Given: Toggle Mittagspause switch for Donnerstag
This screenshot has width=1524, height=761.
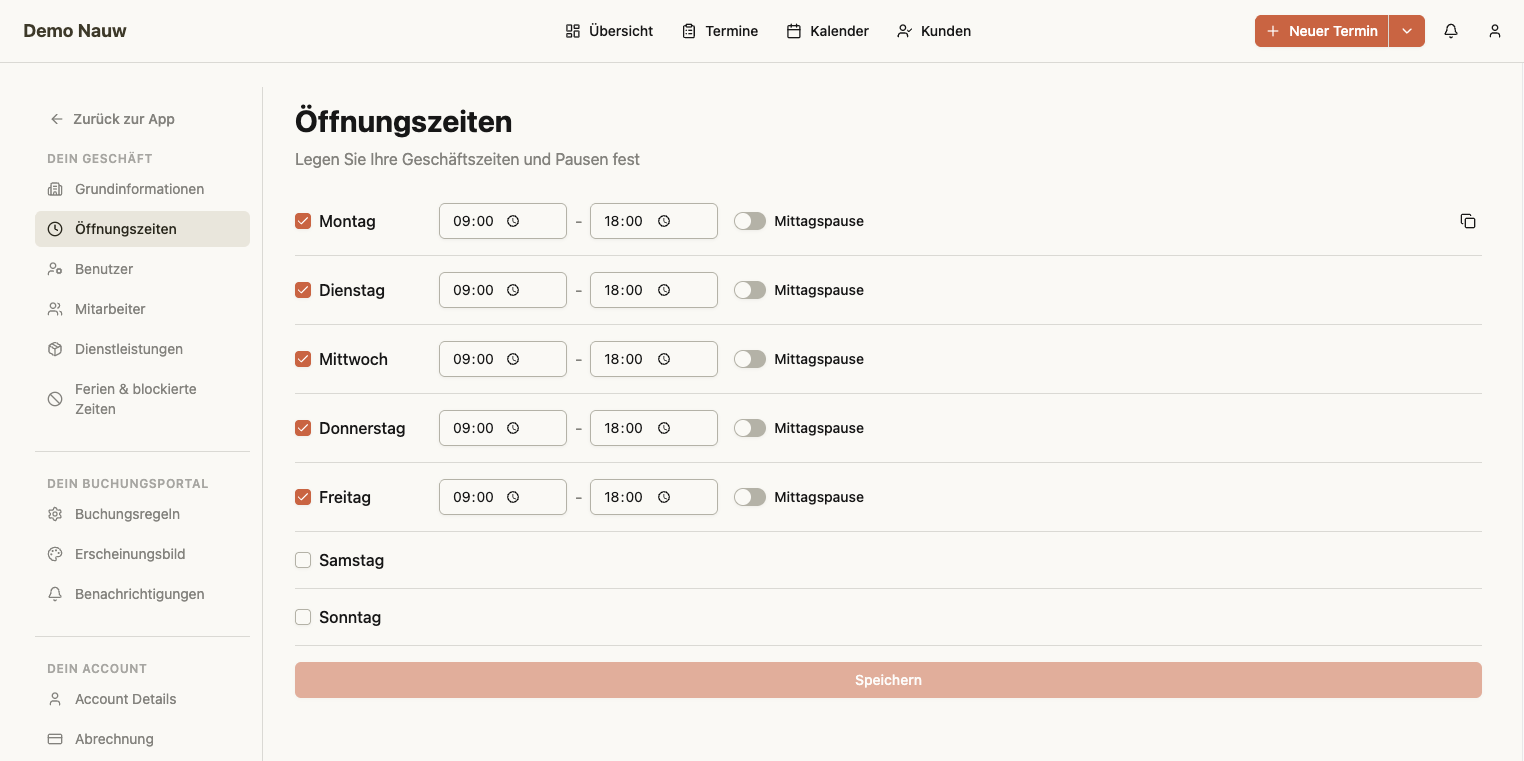Looking at the screenshot, I should coord(750,428).
